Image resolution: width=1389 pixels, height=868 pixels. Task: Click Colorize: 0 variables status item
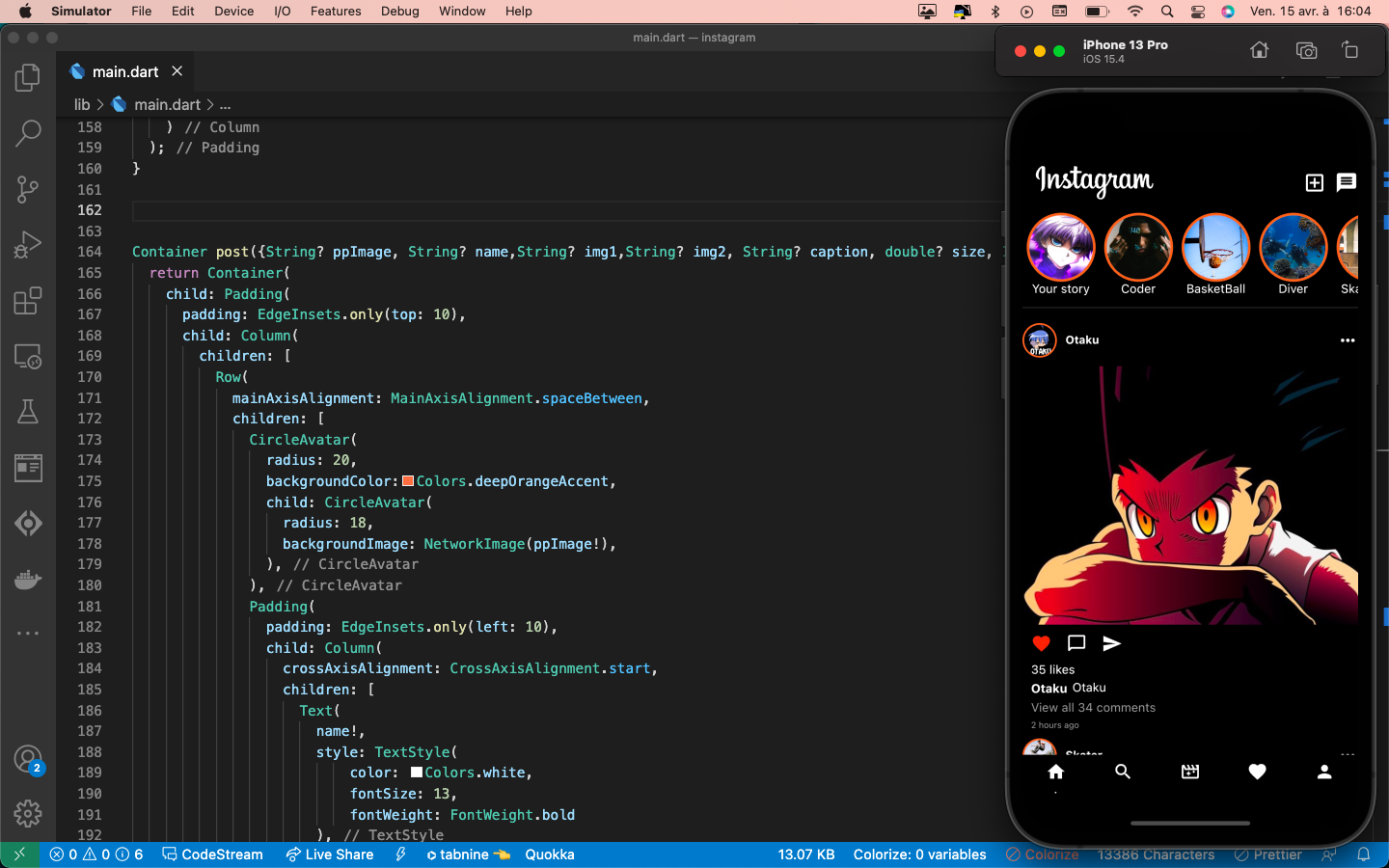pyautogui.click(x=919, y=854)
